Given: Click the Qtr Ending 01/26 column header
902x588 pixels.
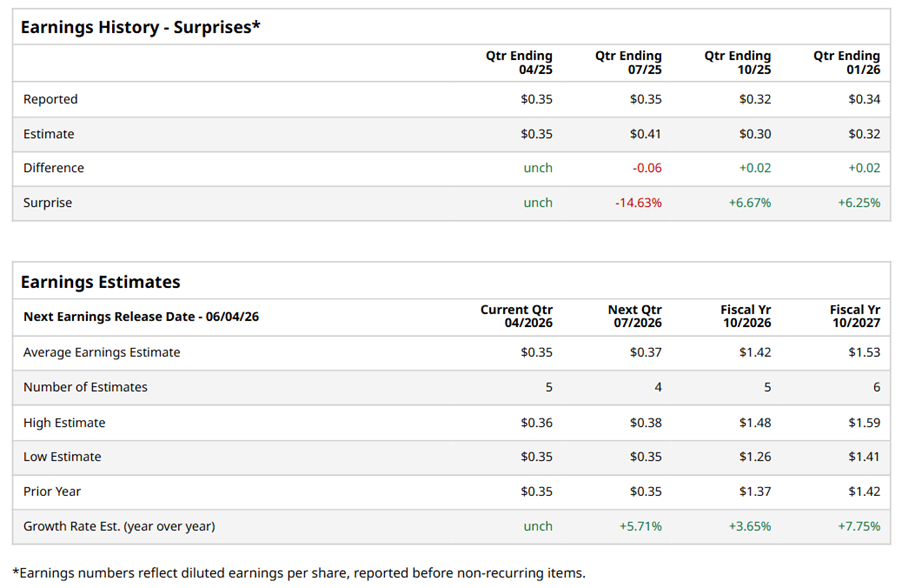Looking at the screenshot, I should 846,62.
